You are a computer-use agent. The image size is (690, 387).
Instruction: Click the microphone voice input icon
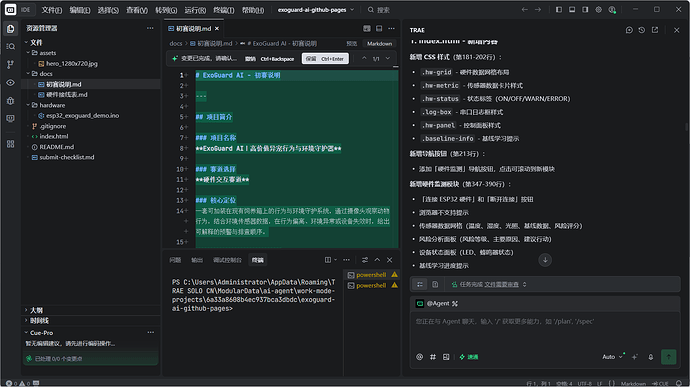[650, 357]
